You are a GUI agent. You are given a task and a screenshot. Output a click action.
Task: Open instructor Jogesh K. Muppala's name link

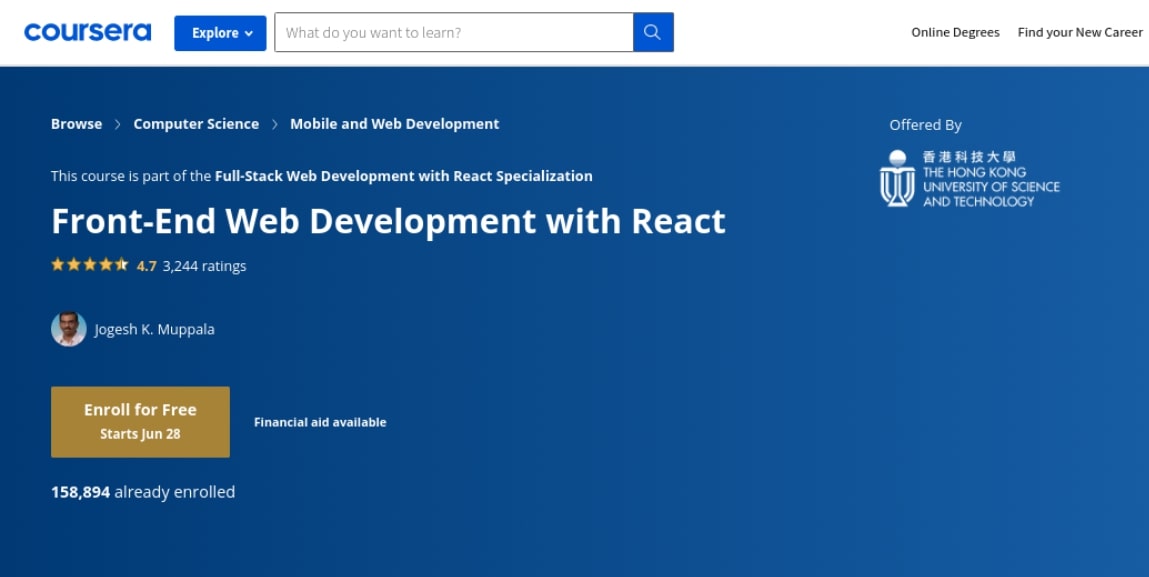(154, 329)
